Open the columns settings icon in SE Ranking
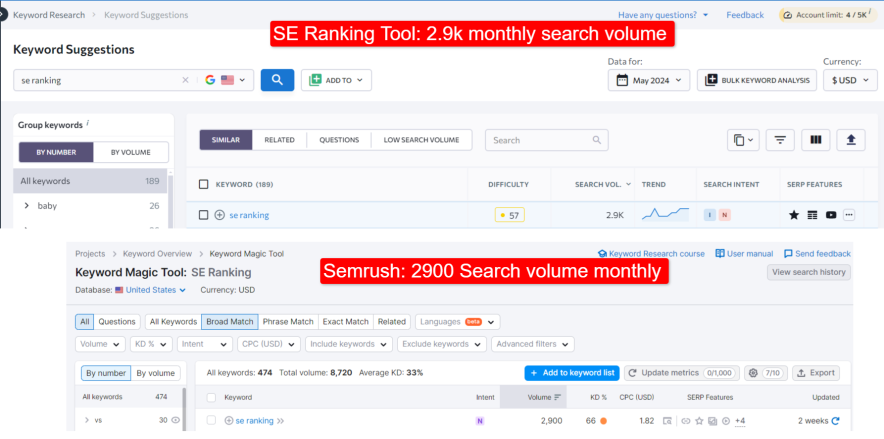 [x=815, y=140]
